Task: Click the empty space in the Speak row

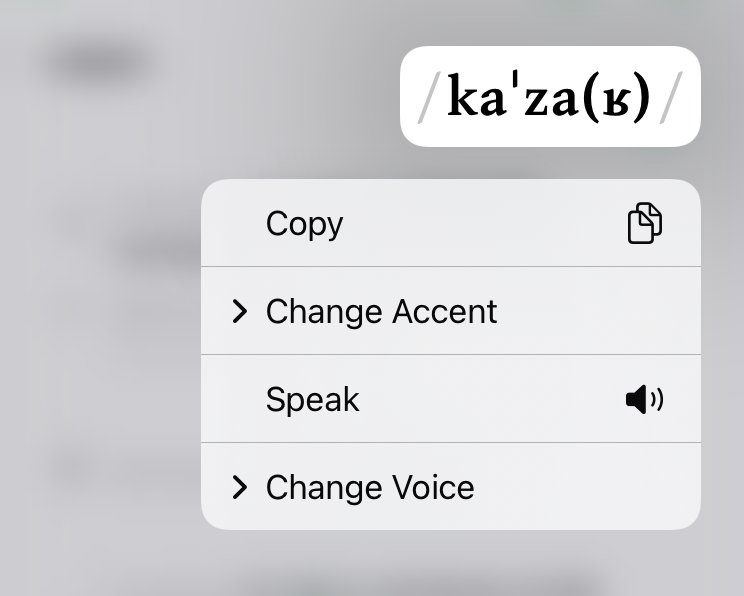Action: click(491, 399)
